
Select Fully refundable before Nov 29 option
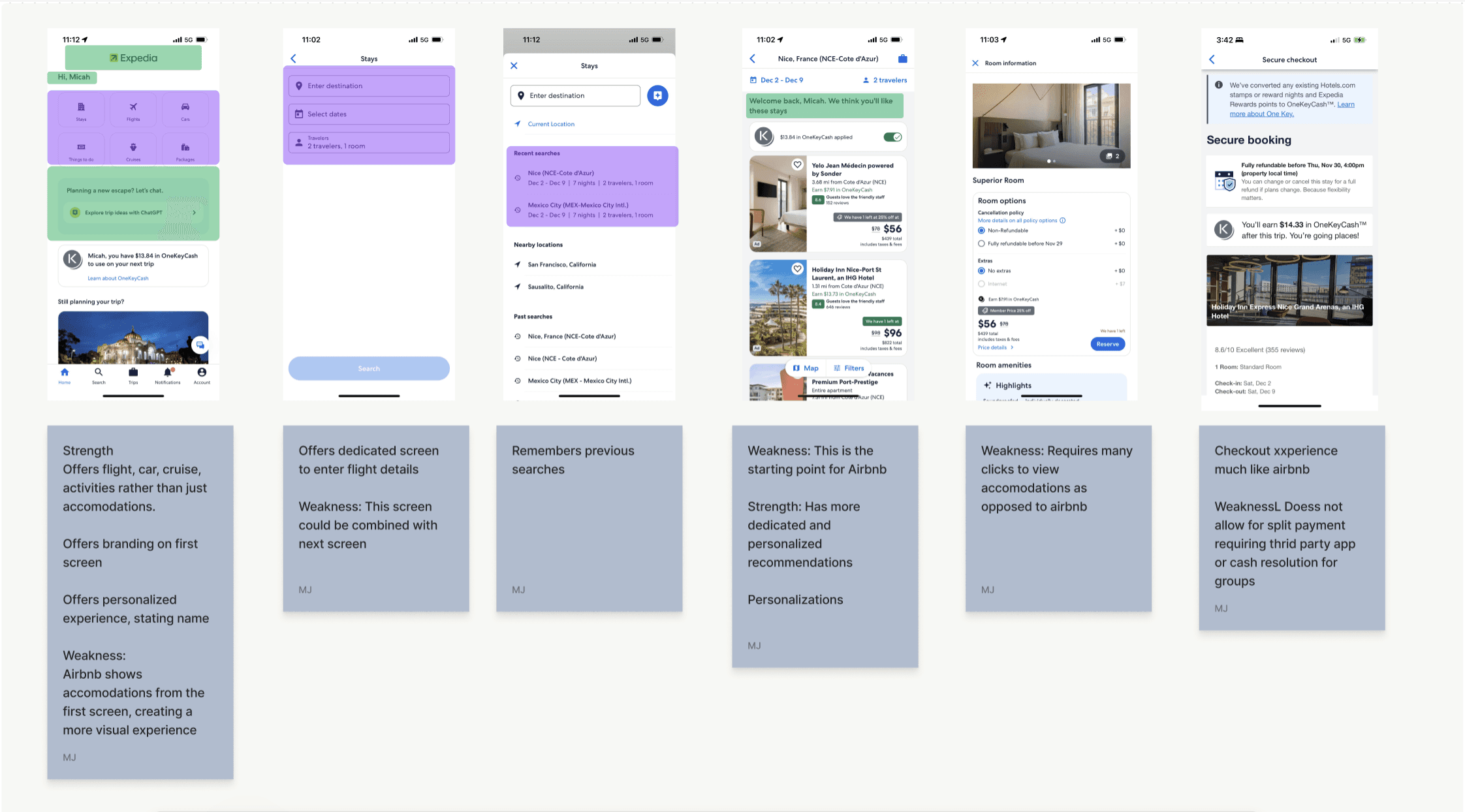981,243
